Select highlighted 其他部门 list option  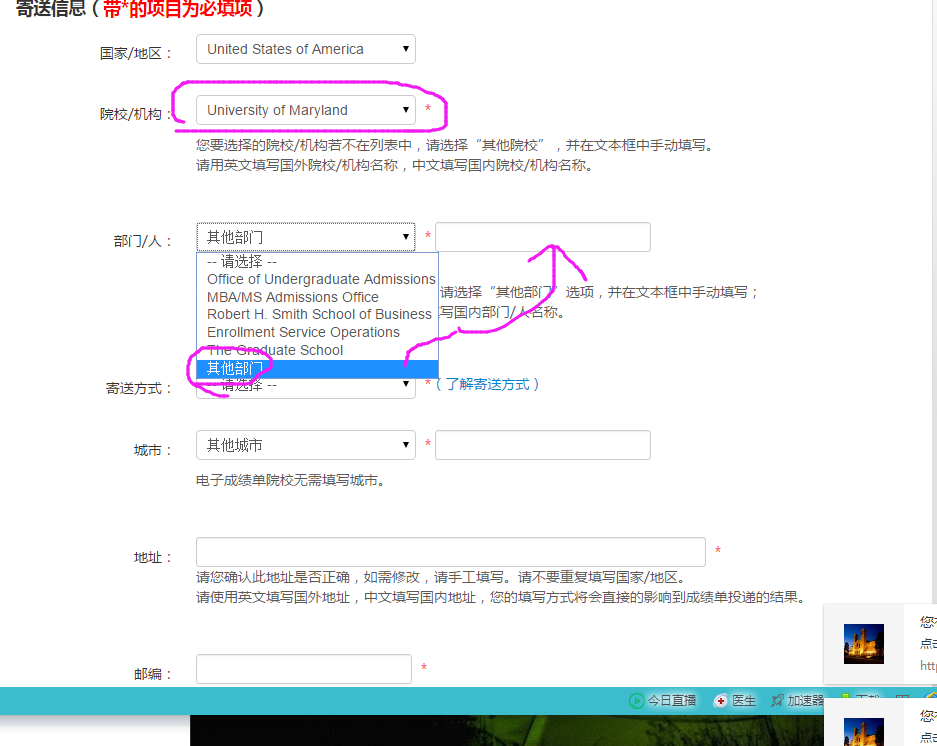[317, 369]
